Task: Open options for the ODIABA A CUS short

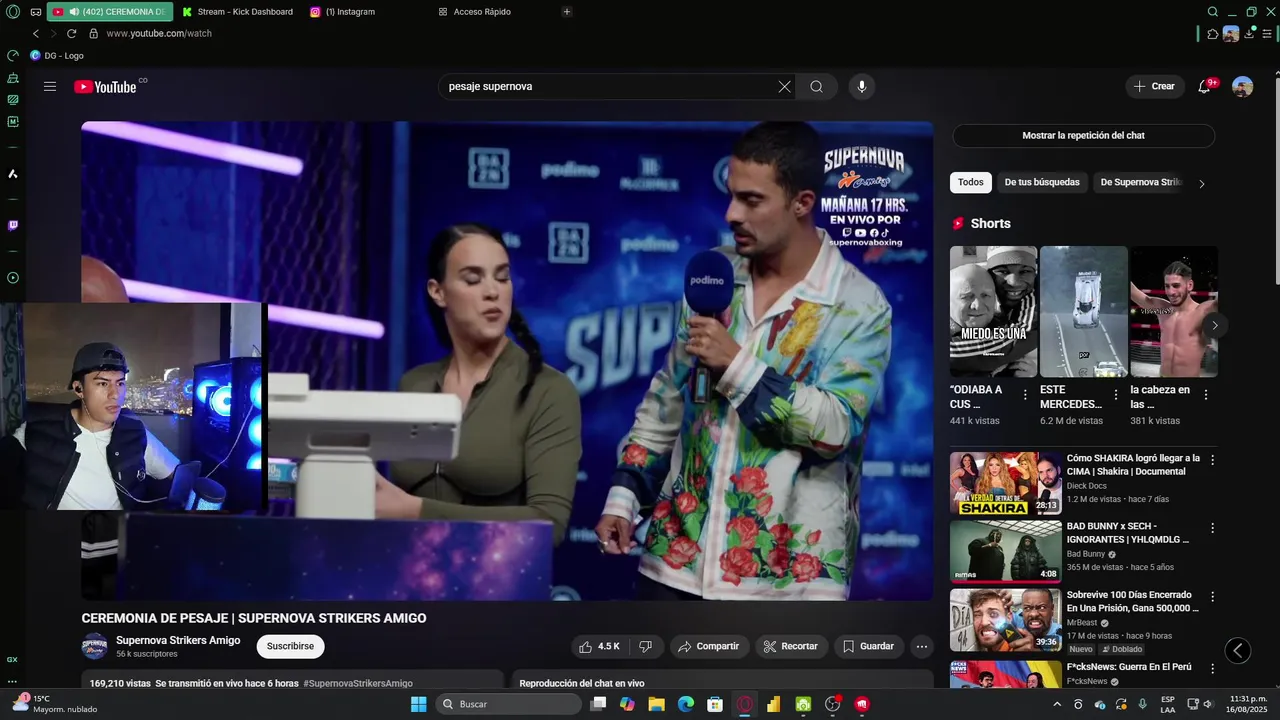Action: [1025, 395]
